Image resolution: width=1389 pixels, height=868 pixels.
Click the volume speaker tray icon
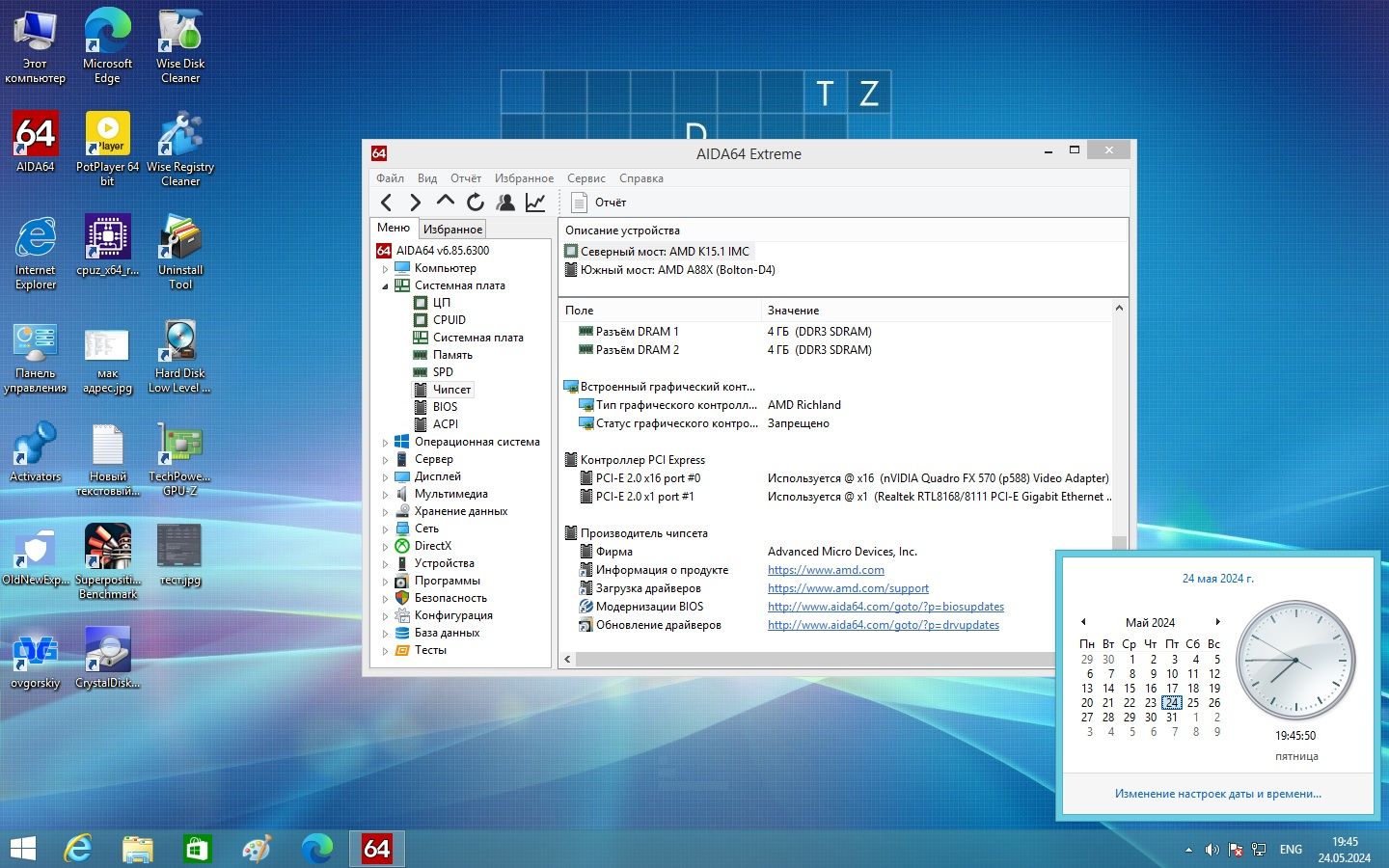[1212, 850]
